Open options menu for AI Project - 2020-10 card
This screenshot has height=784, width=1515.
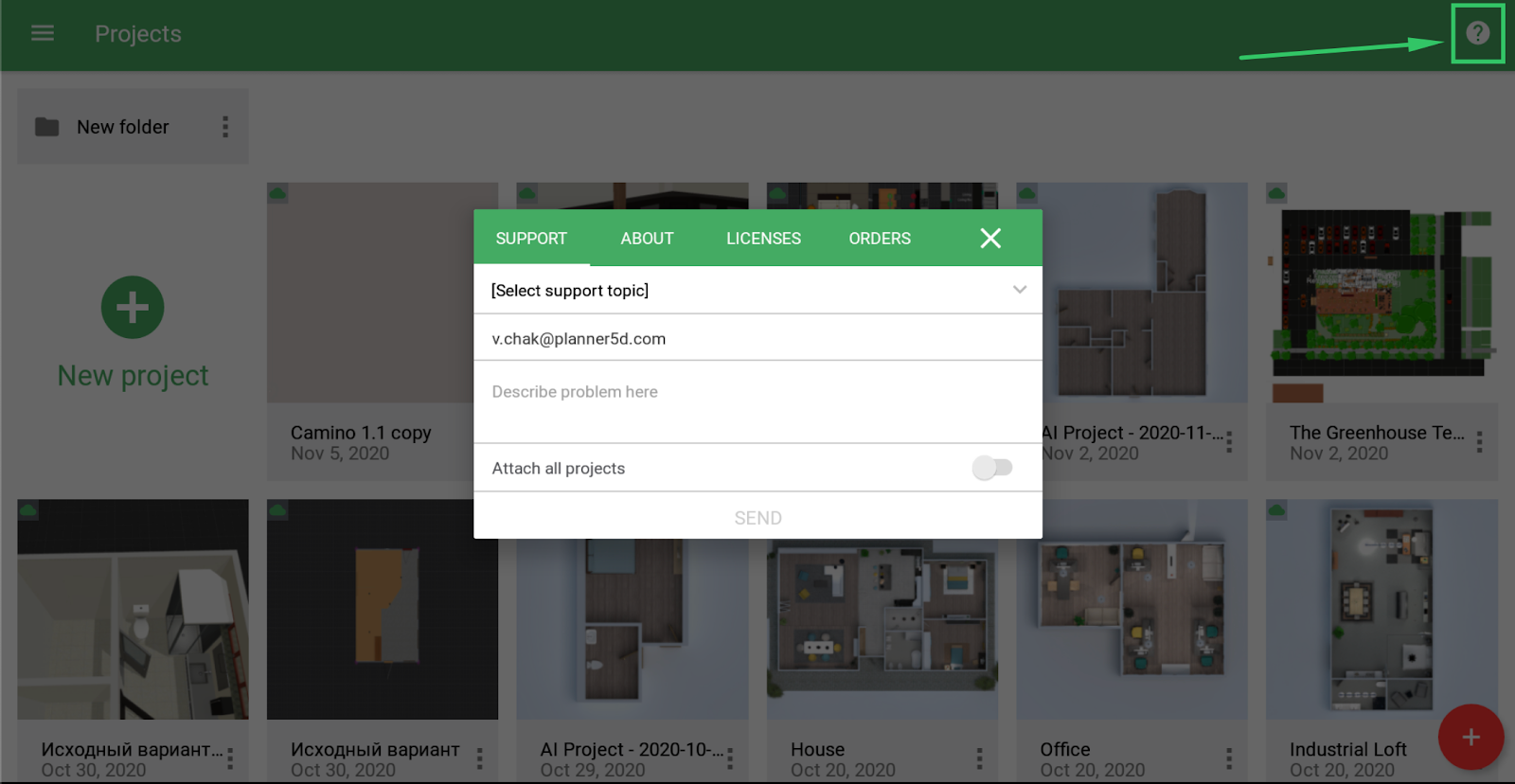coord(730,758)
